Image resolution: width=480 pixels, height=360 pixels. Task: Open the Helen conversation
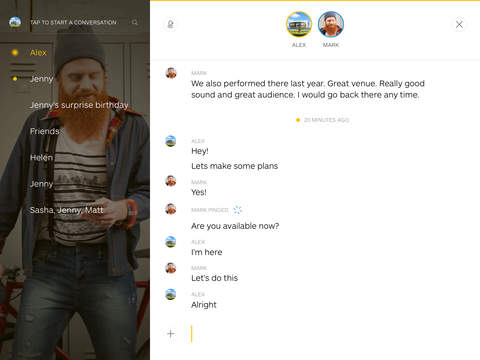pyautogui.click(x=41, y=158)
